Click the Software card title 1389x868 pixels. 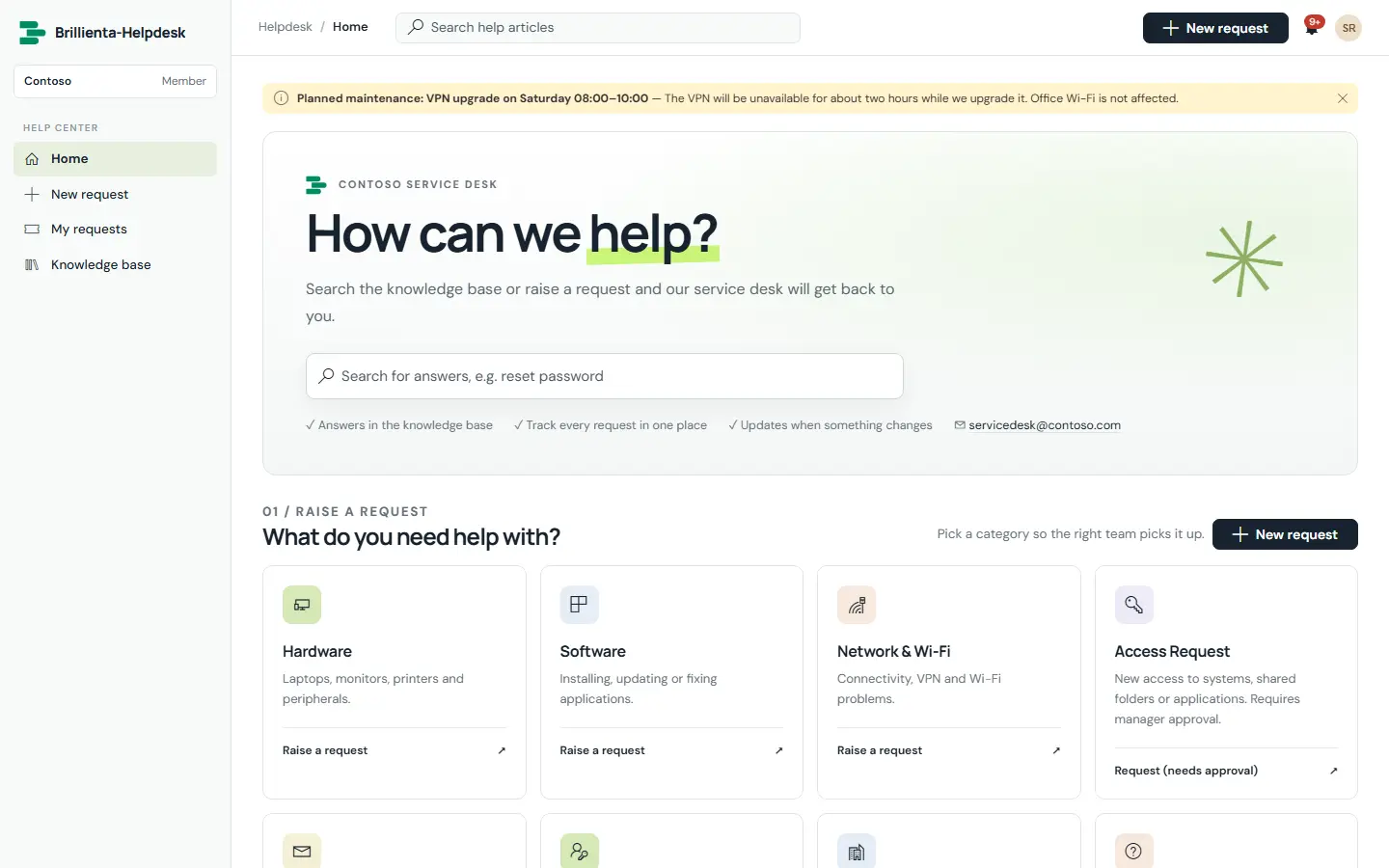coord(592,652)
